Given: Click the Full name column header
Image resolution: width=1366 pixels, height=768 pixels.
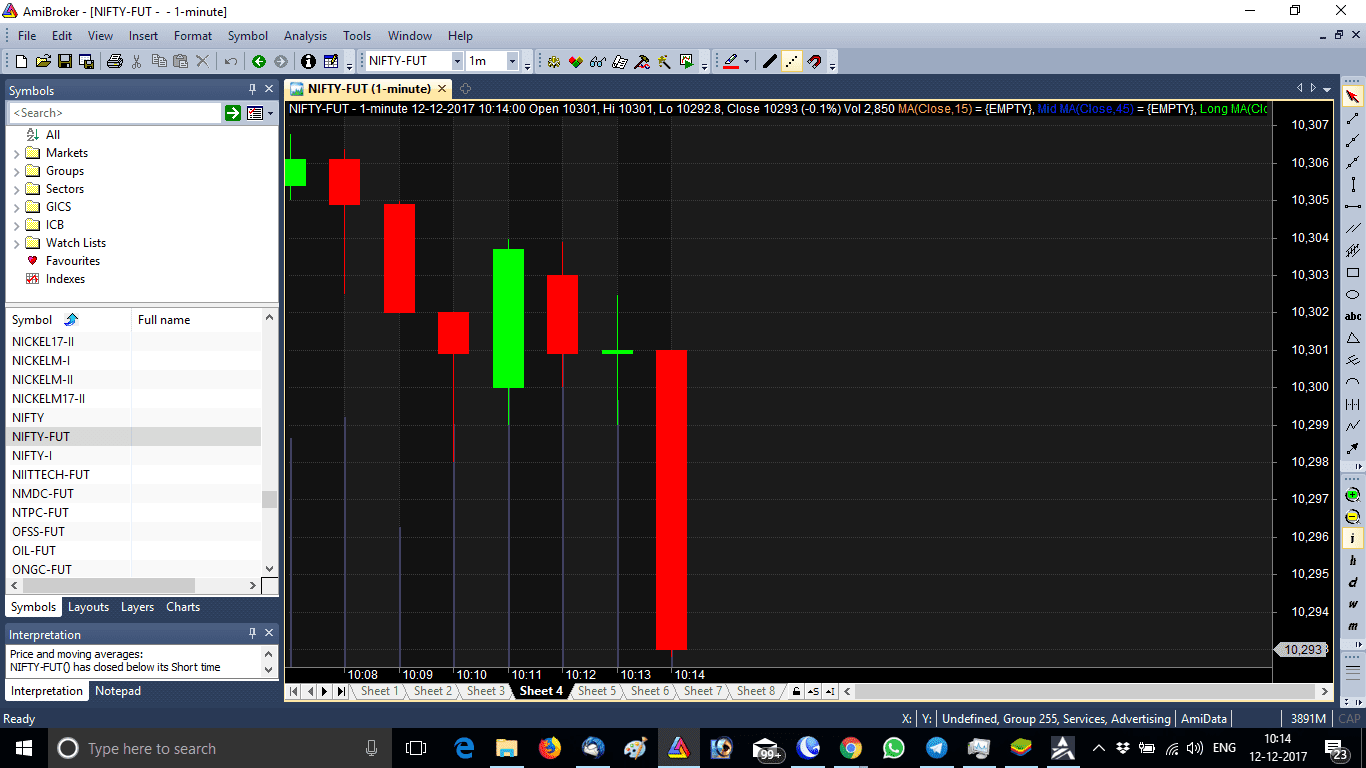Looking at the screenshot, I should pos(196,320).
